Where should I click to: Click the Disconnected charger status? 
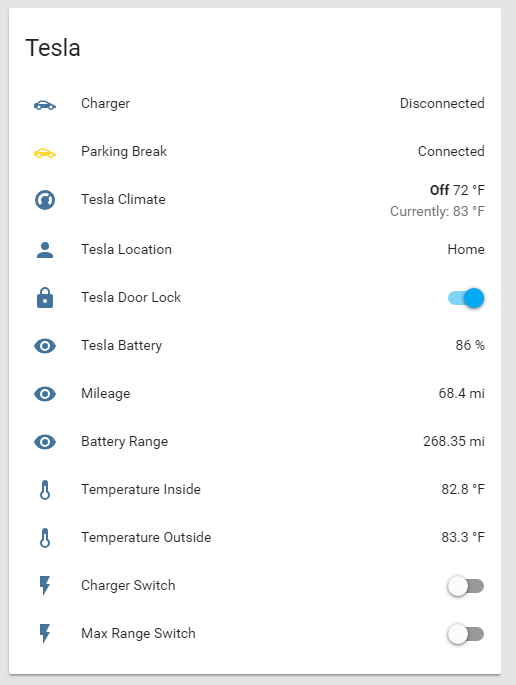click(442, 103)
